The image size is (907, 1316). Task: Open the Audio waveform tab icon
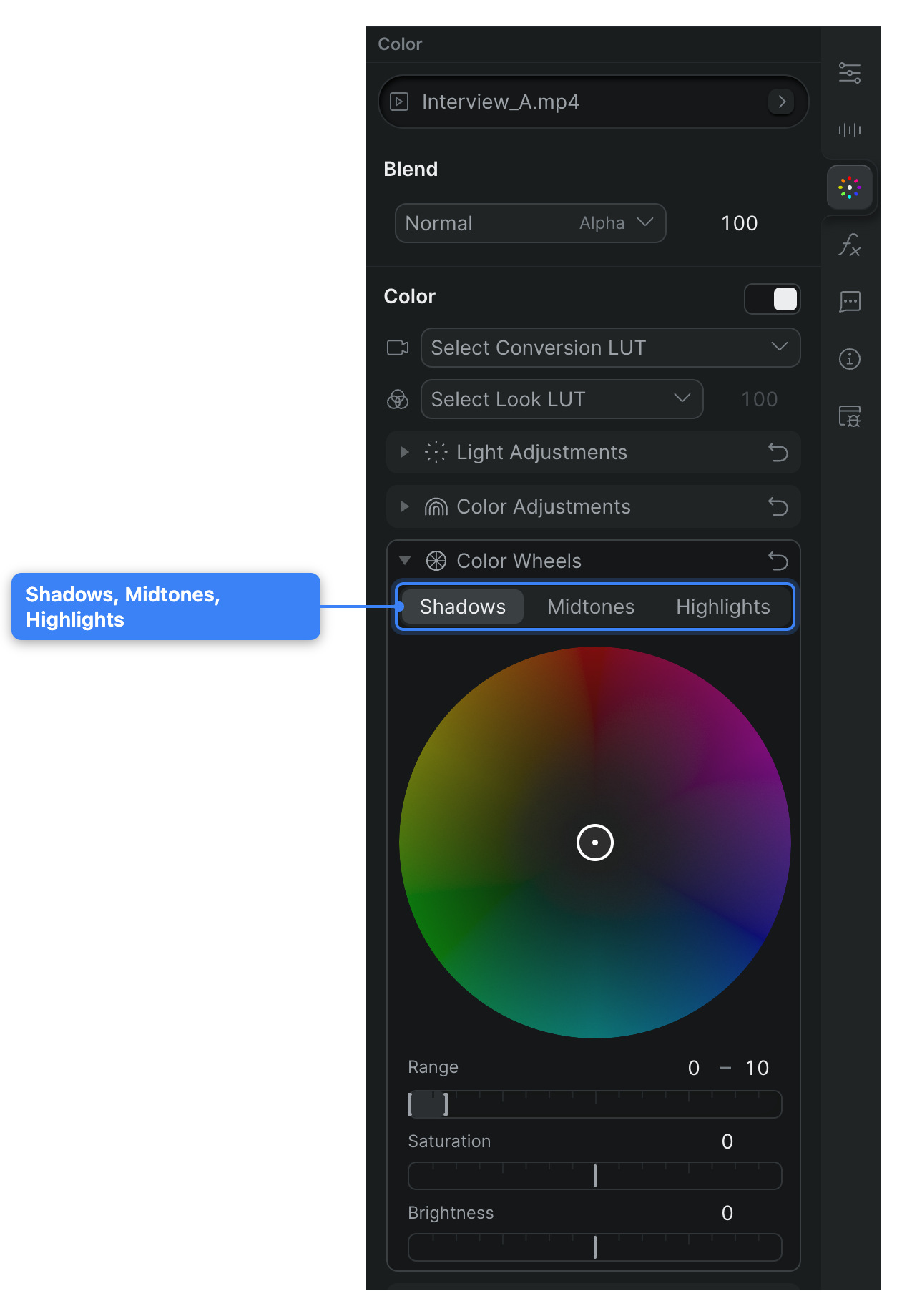click(850, 129)
